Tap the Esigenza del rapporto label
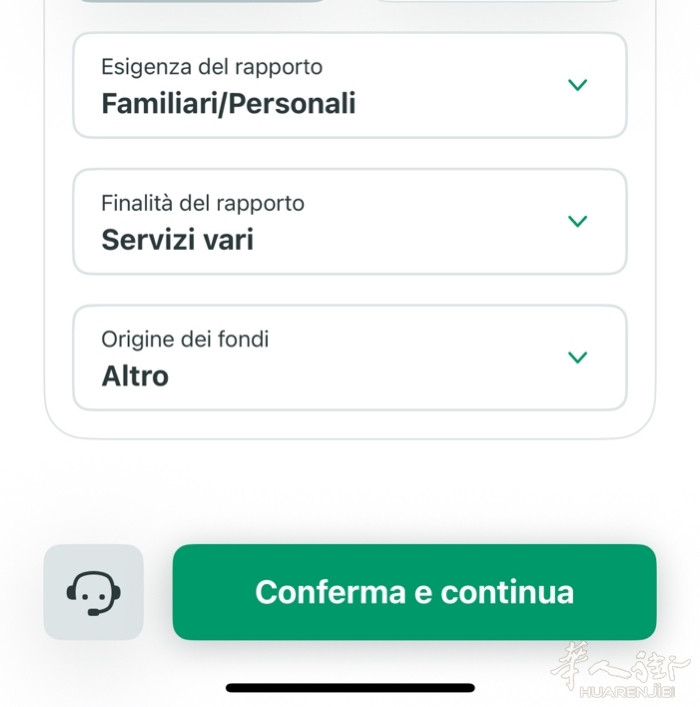This screenshot has width=700, height=707. click(x=212, y=67)
